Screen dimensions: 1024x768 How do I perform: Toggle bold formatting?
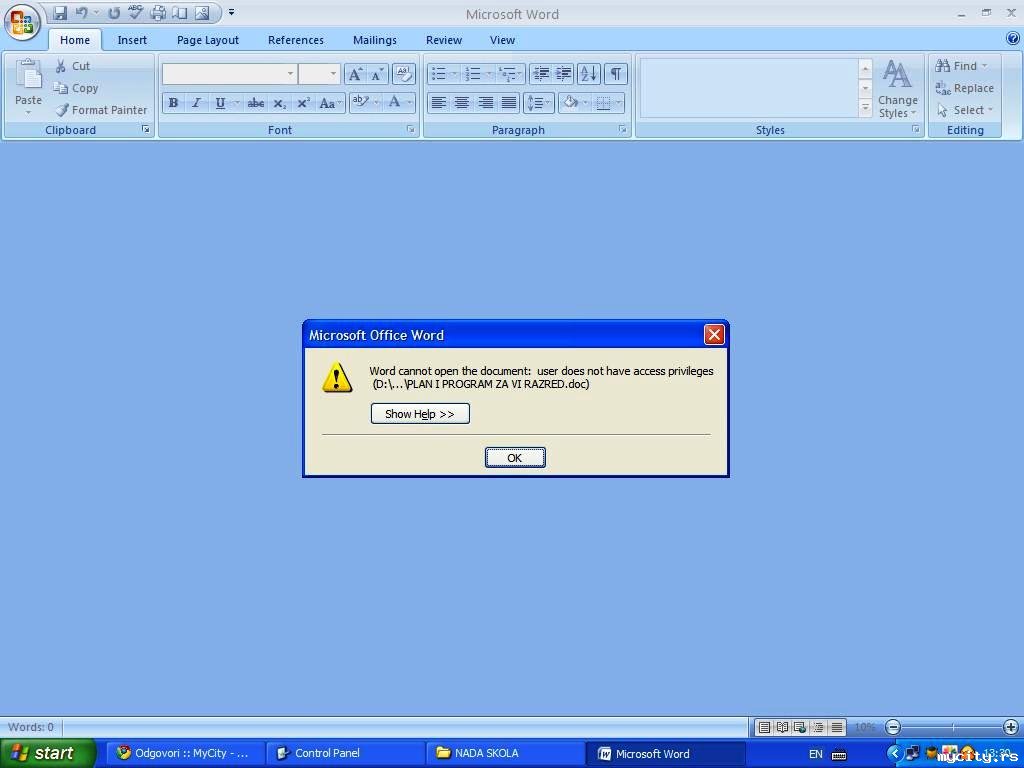pos(173,103)
